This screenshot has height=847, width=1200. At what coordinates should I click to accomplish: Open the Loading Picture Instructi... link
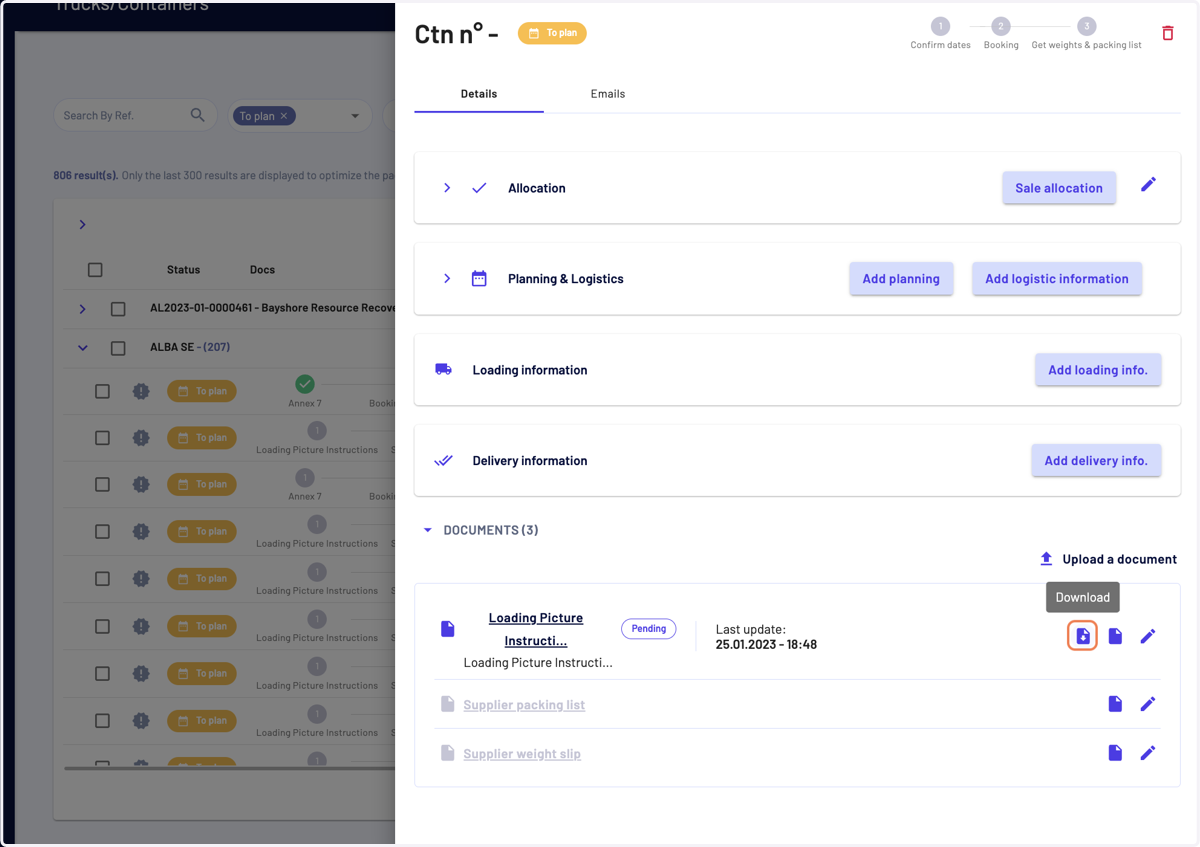point(536,629)
